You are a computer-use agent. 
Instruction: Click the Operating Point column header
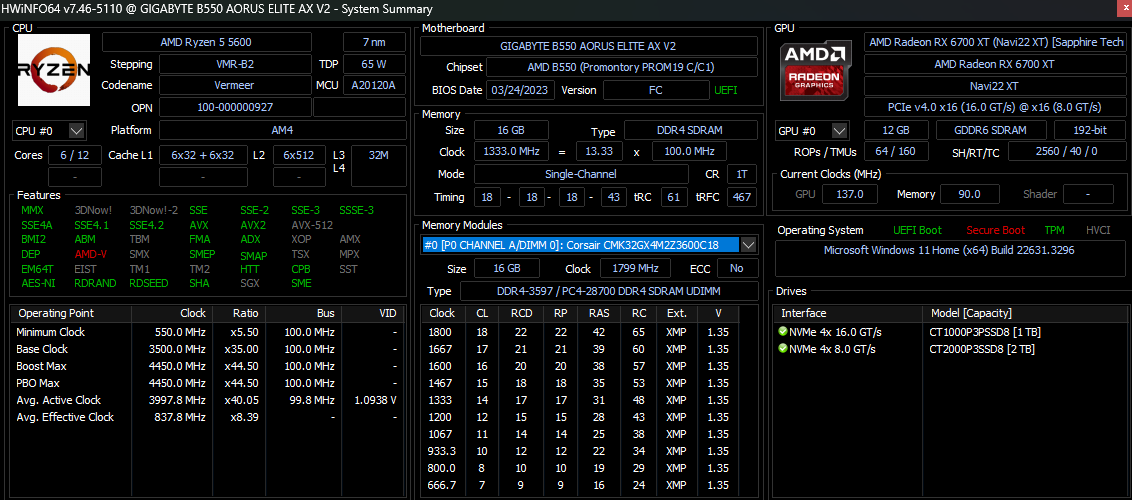tap(71, 313)
